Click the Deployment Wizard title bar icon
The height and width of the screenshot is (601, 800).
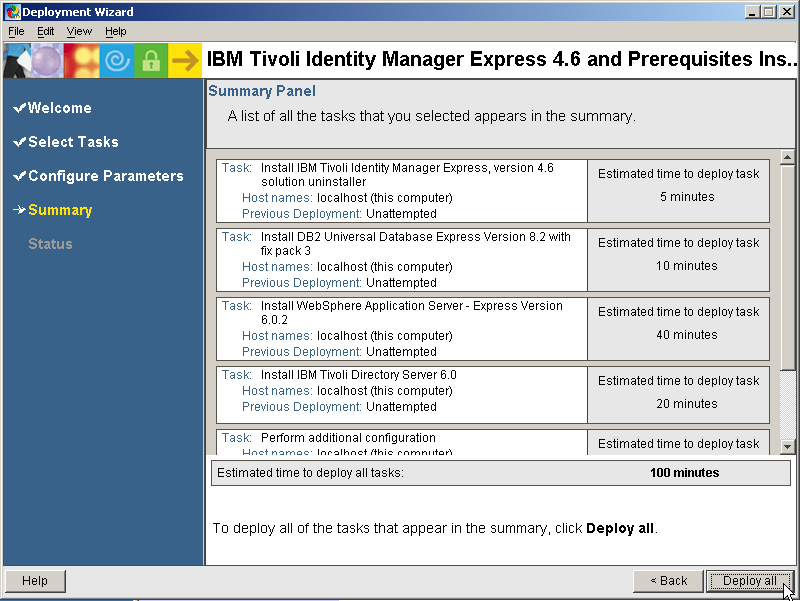[13, 11]
